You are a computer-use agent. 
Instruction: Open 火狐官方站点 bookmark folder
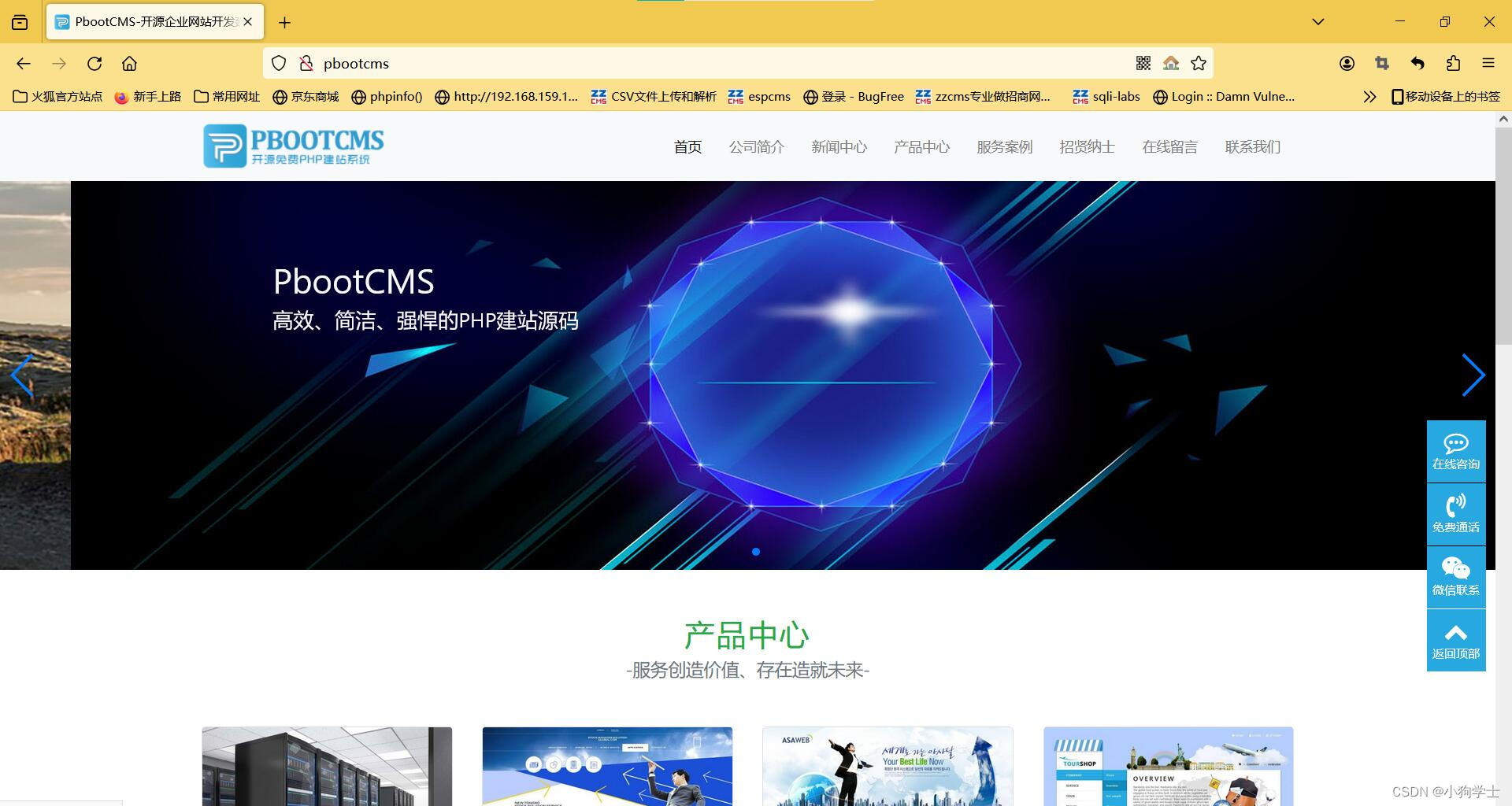(57, 97)
